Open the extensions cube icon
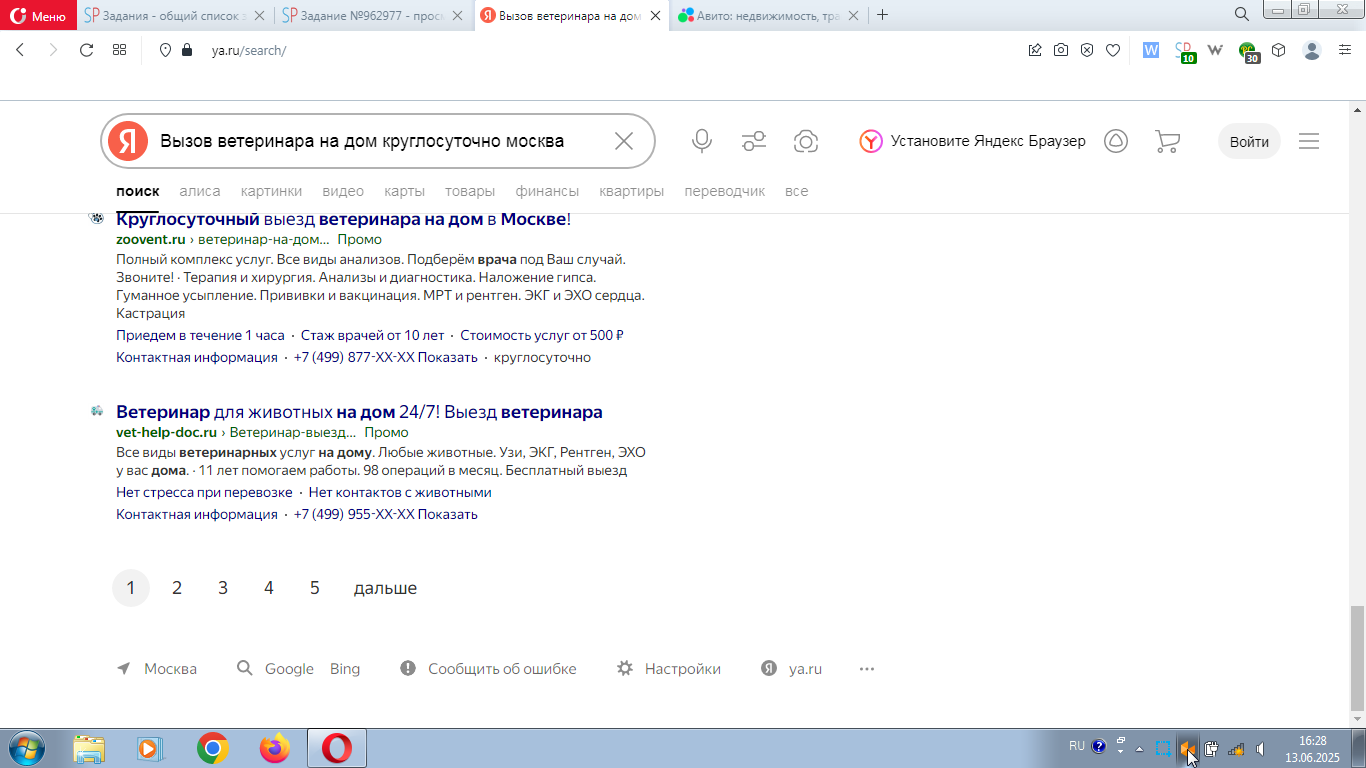 1279,50
